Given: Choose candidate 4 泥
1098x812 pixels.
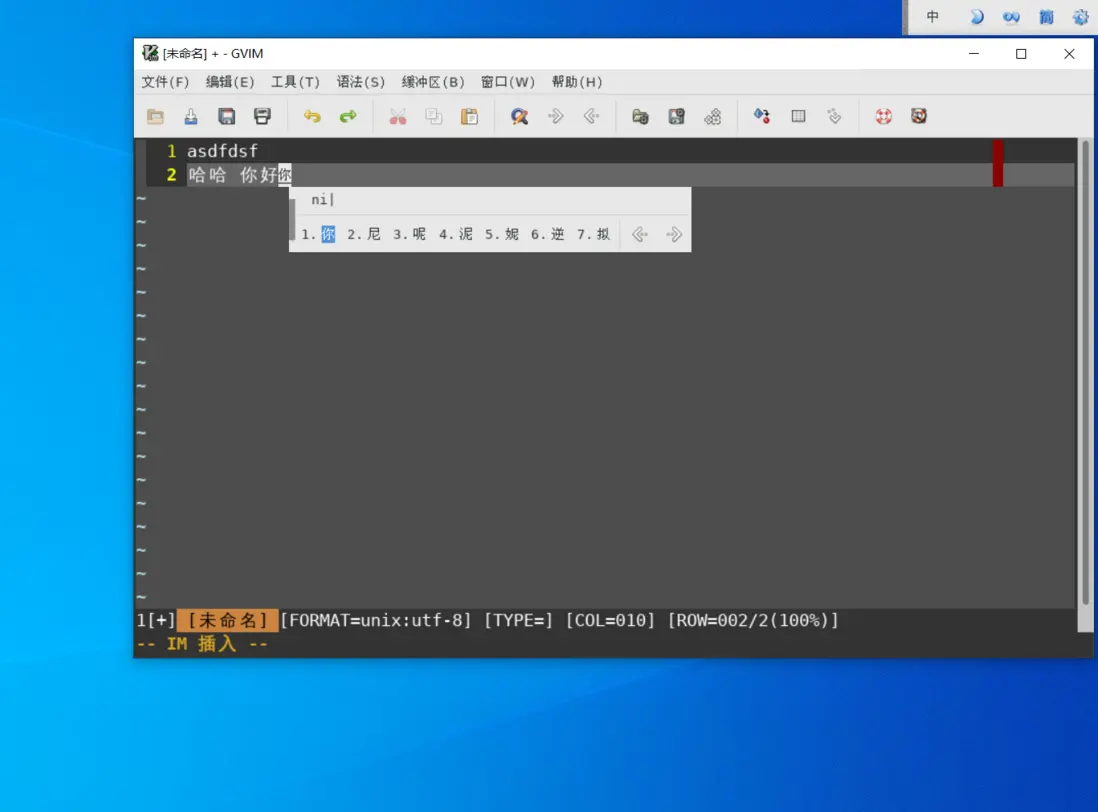Looking at the screenshot, I should pyautogui.click(x=456, y=234).
